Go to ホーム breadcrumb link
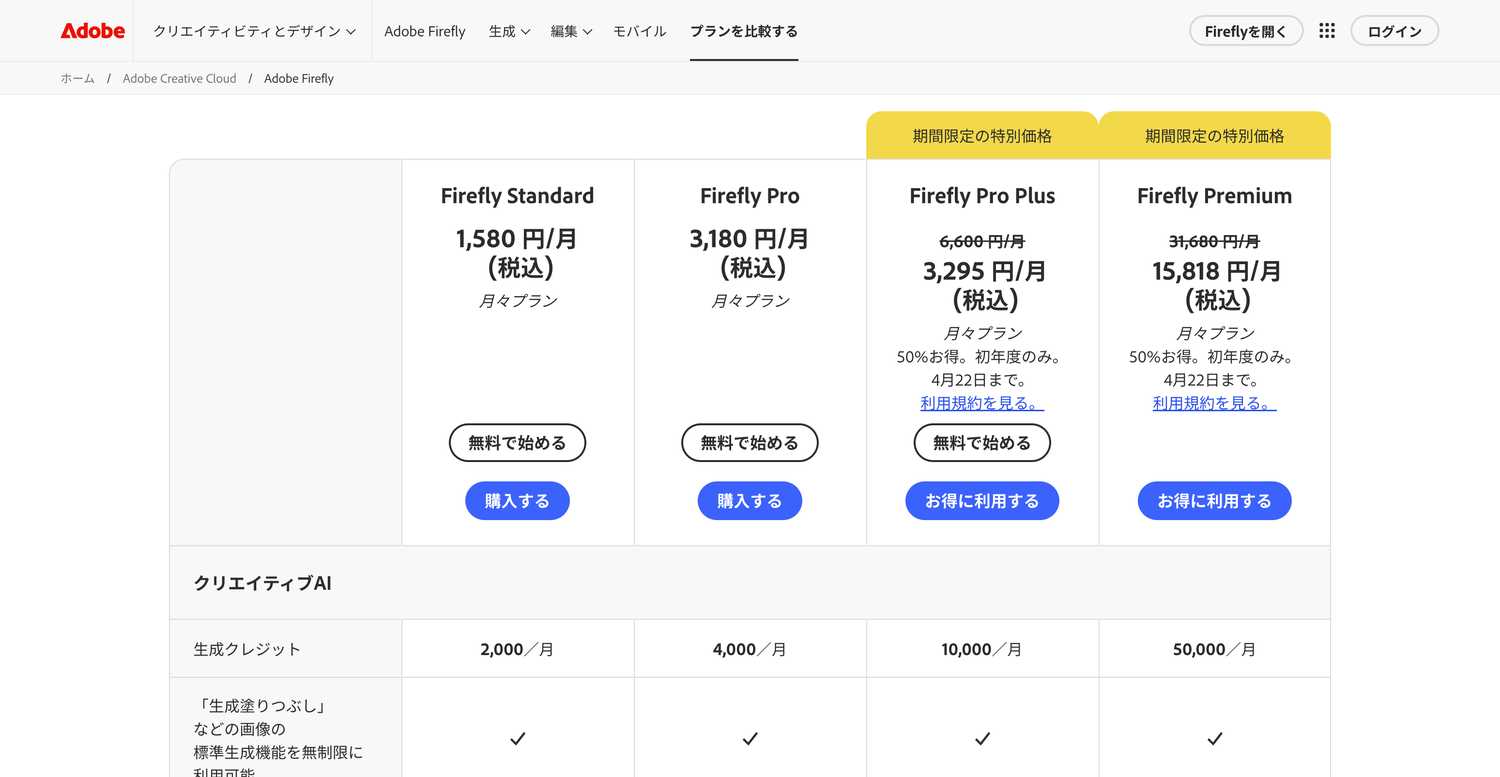 (x=77, y=77)
